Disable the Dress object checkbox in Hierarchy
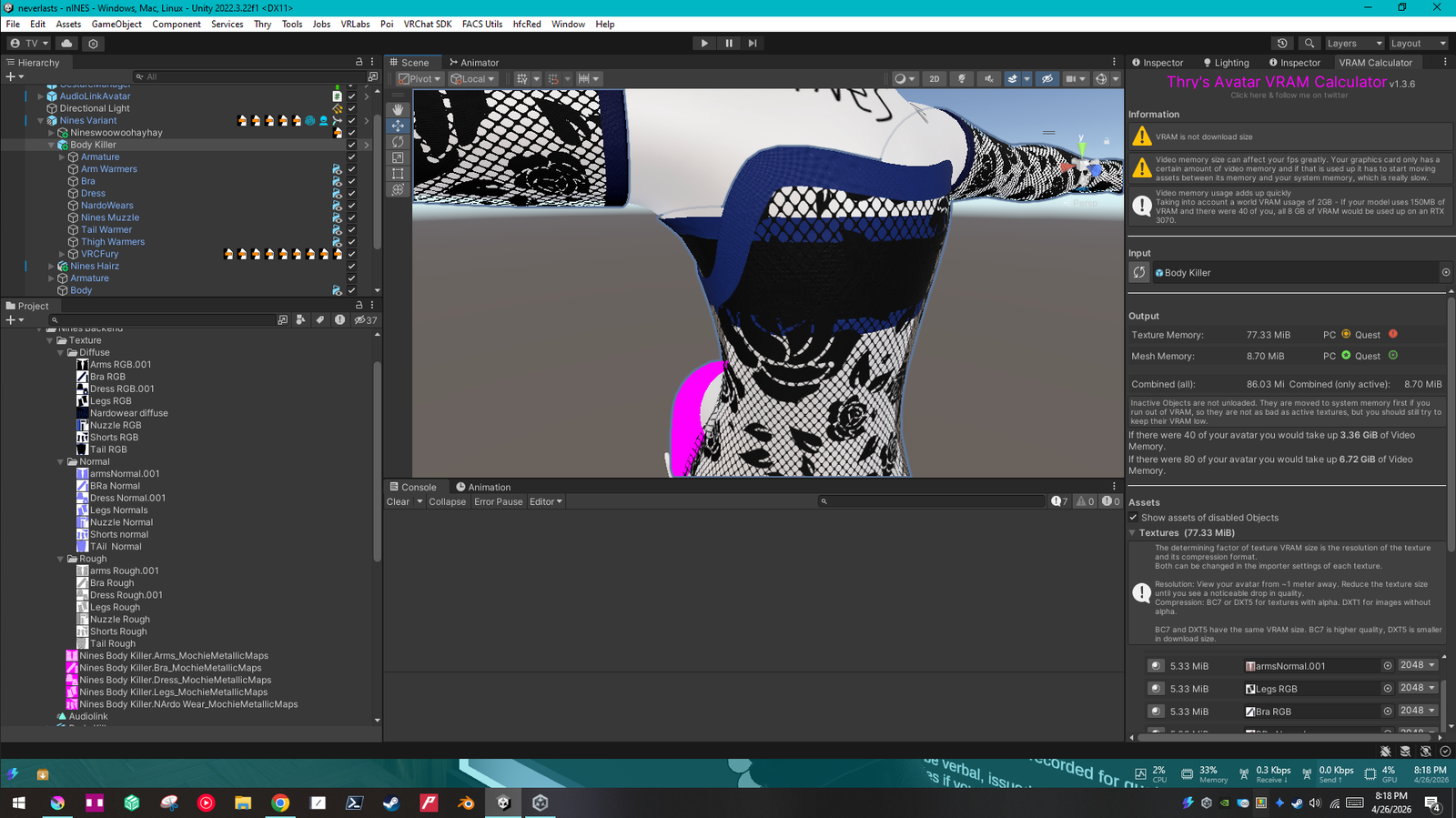The height and width of the screenshot is (818, 1456). point(351,193)
